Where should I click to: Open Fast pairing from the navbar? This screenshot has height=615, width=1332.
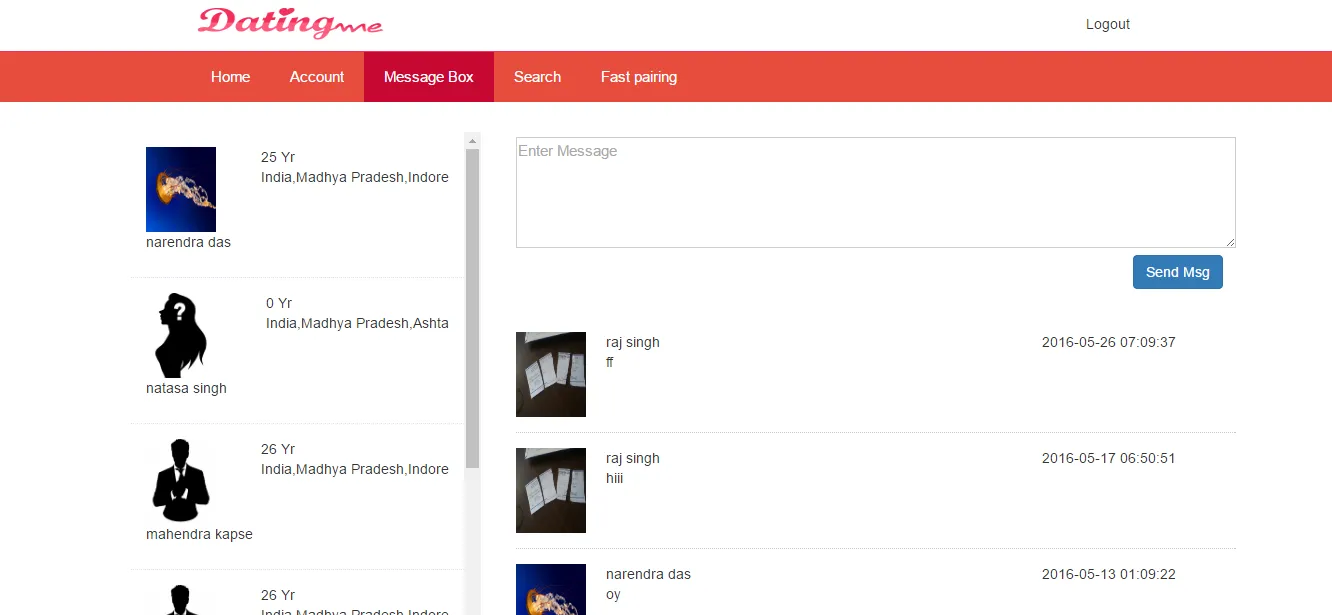pos(639,77)
